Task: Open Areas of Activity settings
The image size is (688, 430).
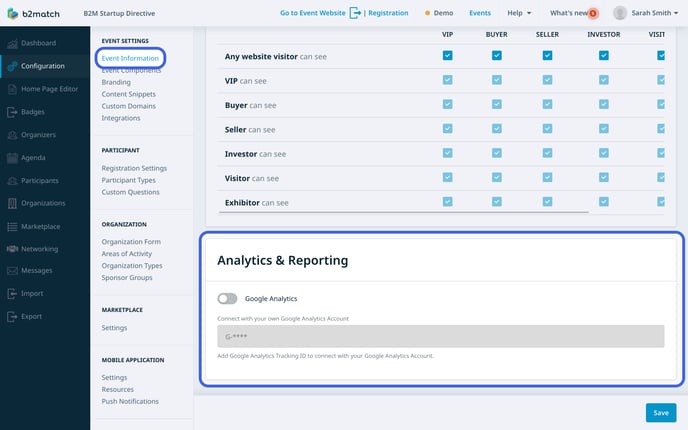Action: coord(126,254)
